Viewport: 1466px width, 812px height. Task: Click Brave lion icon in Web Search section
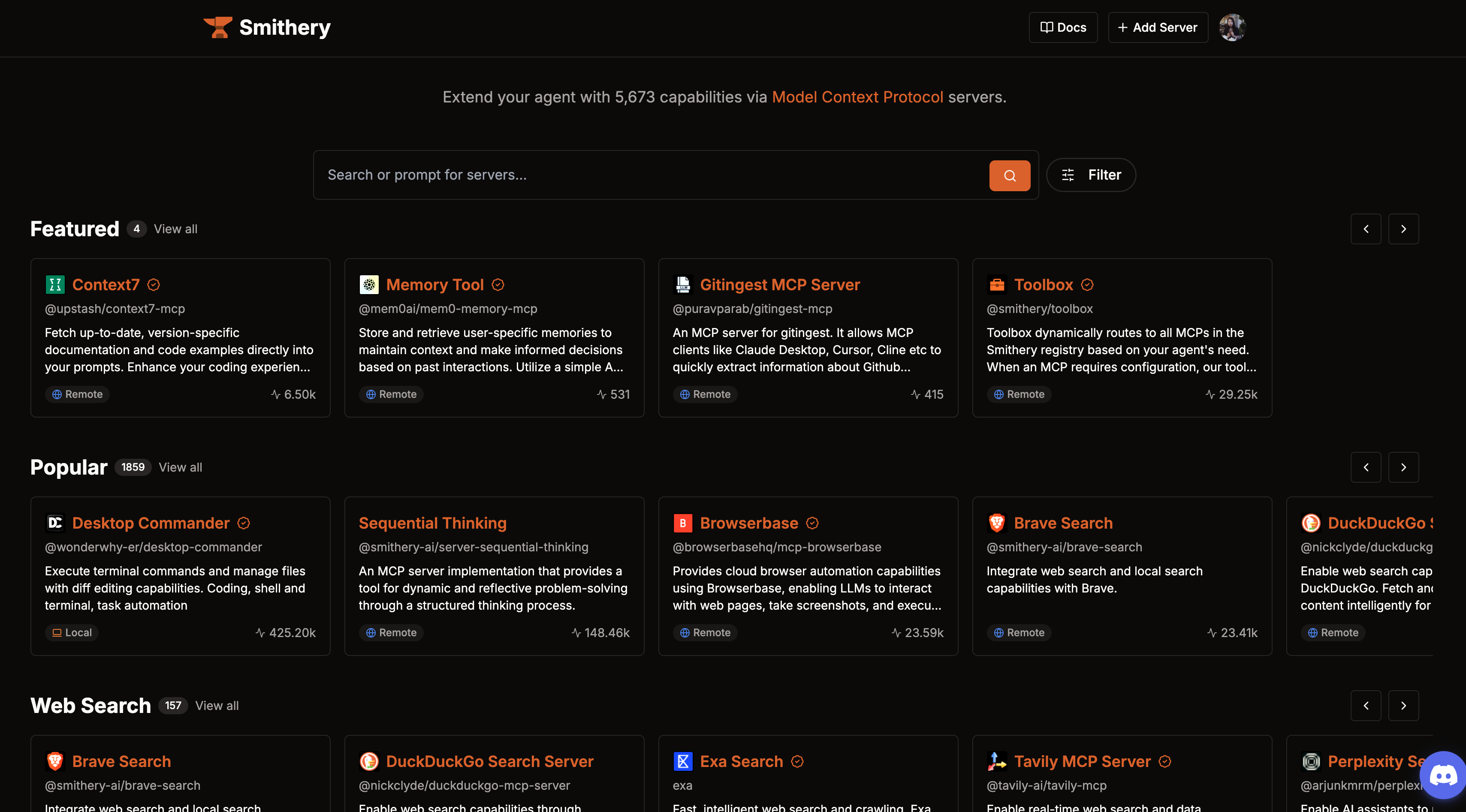(x=55, y=761)
